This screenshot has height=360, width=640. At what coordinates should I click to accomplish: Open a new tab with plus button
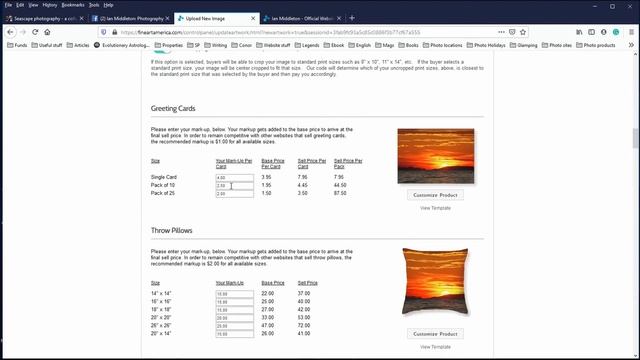[352, 18]
